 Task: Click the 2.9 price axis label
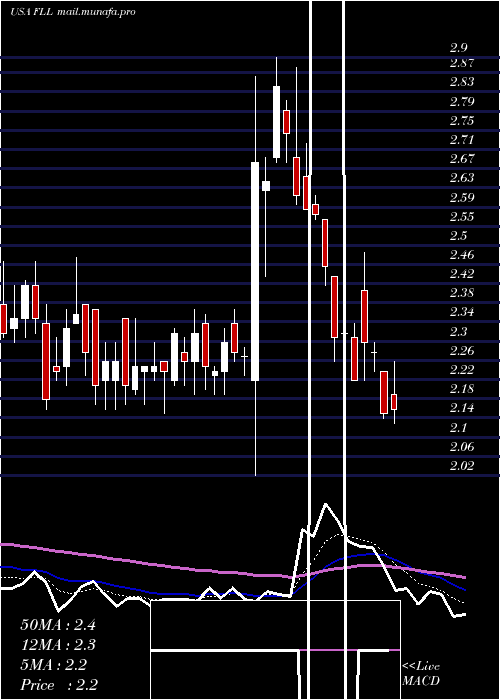pyautogui.click(x=458, y=48)
